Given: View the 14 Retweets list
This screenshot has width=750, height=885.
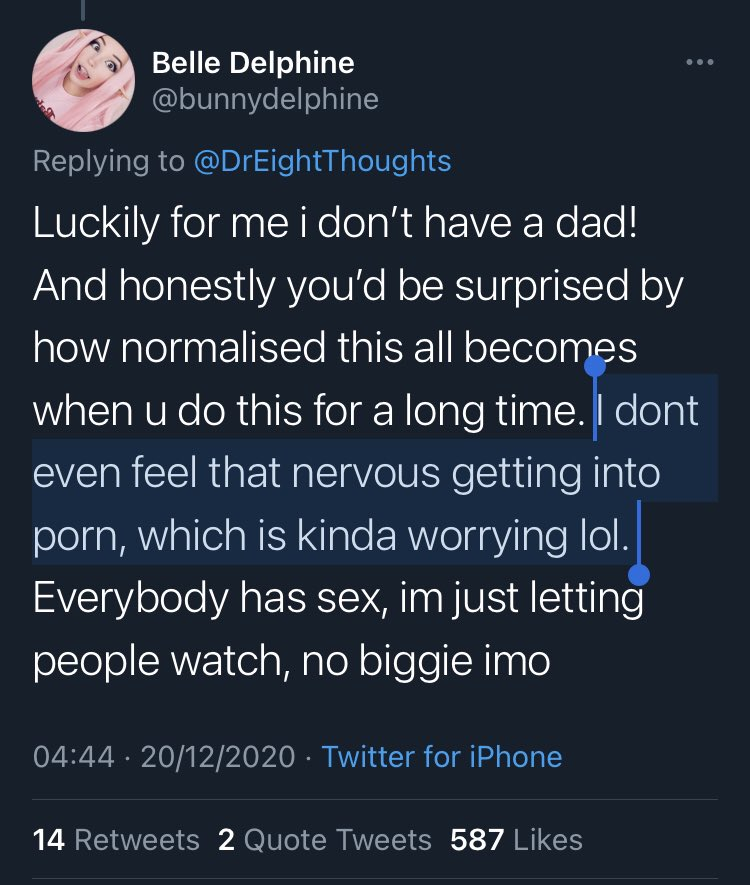Looking at the screenshot, I should [116, 839].
